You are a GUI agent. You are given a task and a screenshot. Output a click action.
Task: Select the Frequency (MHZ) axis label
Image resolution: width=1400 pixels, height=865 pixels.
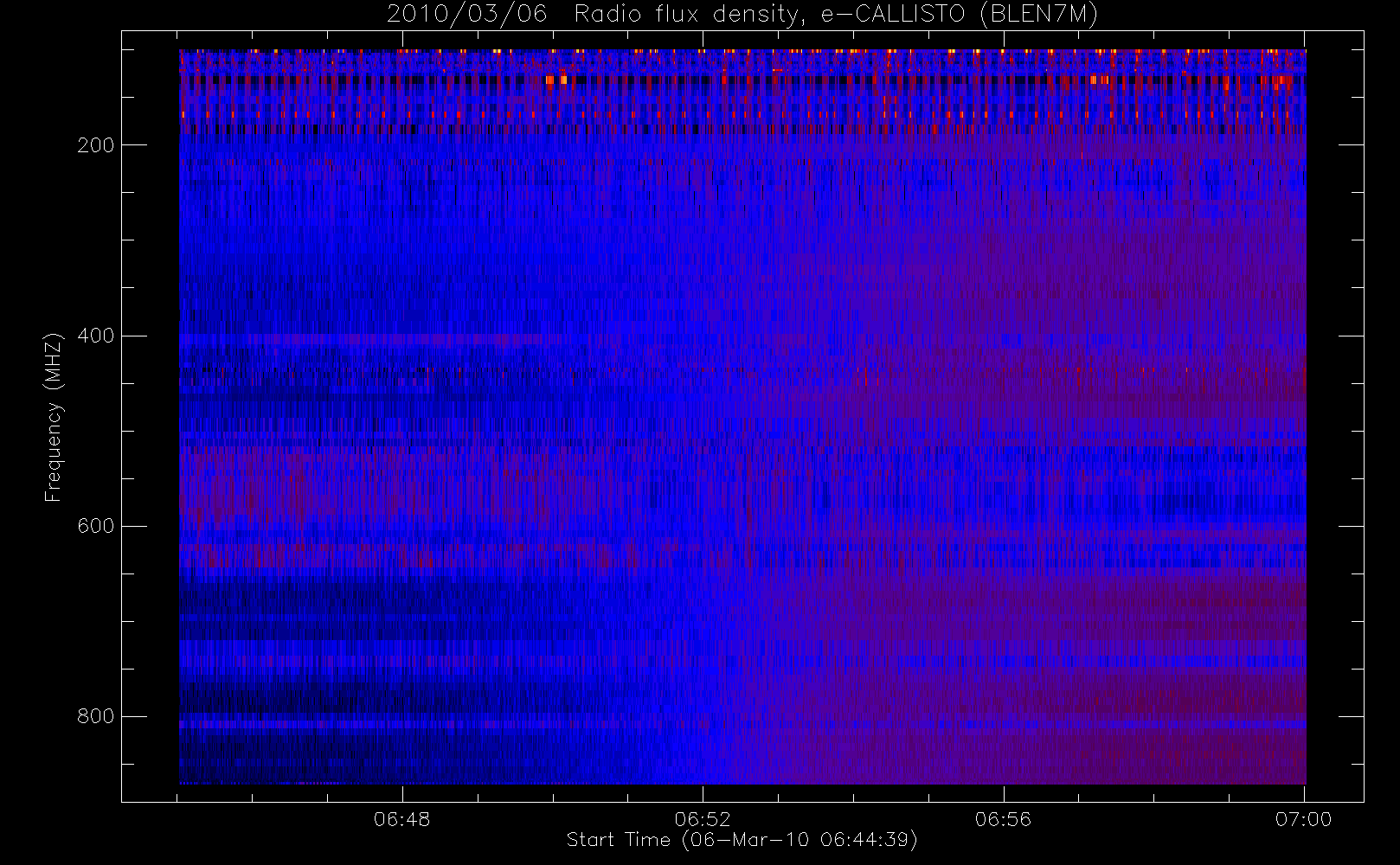coord(54,417)
